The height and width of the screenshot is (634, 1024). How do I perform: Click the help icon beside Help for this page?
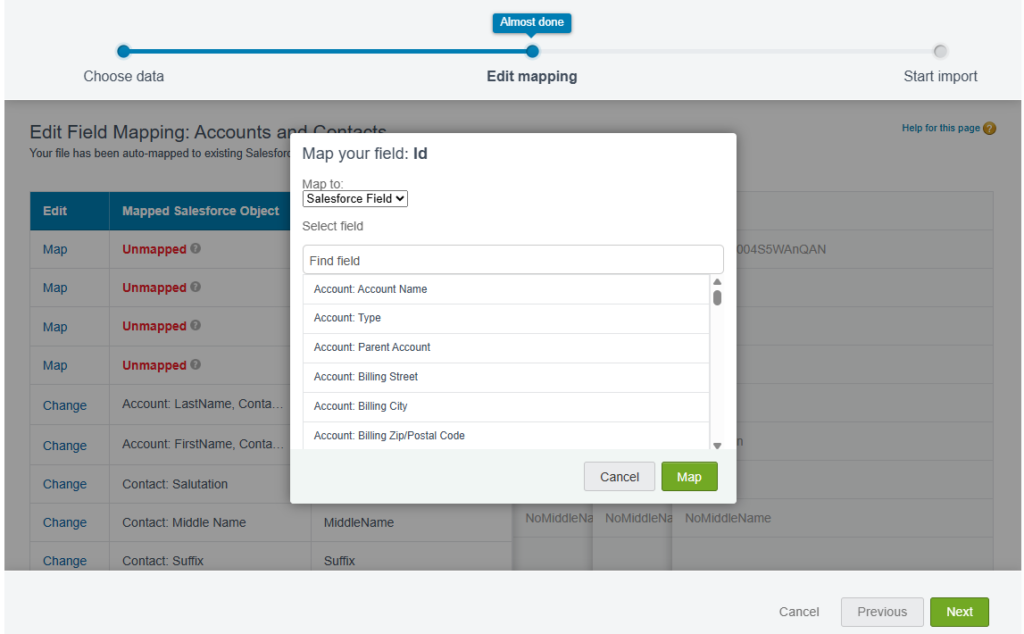coord(989,129)
